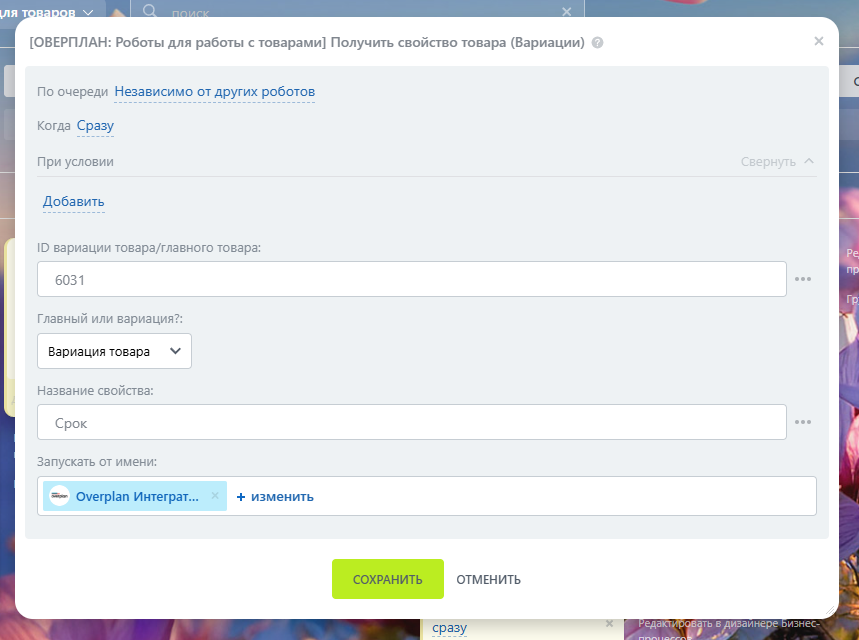This screenshot has height=640, width=859.
Task: Open the 'Независимо от других роботов' queue option
Action: click(x=214, y=92)
